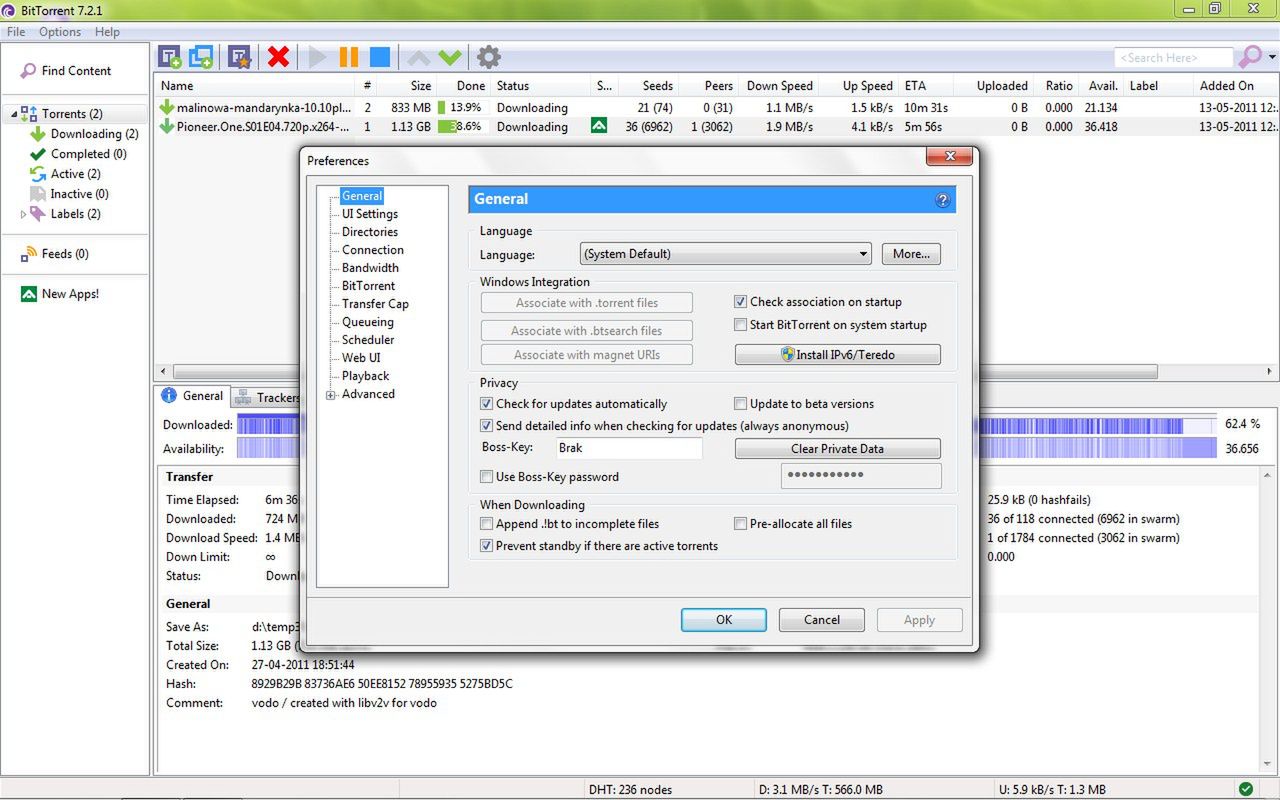Click the malinowa-mandarynka torrent download icon
The image size is (1280, 800).
167,107
